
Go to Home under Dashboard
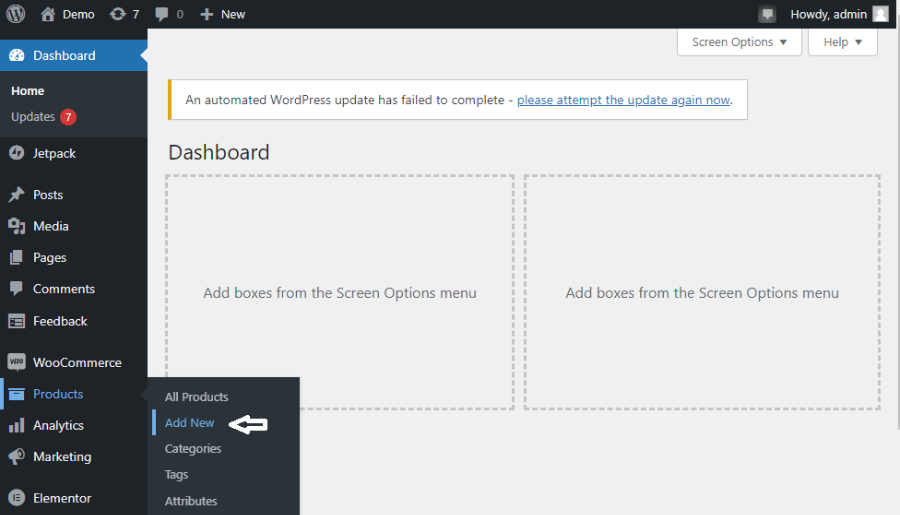click(28, 91)
